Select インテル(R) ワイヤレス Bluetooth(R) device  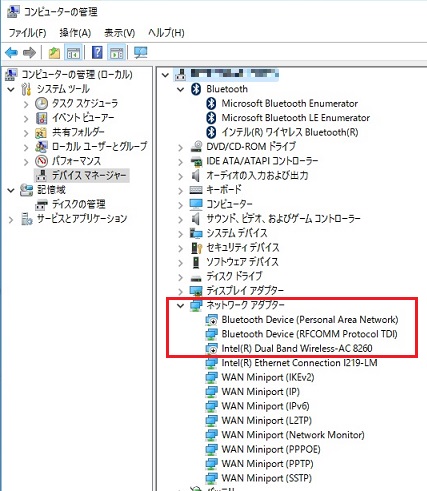click(x=290, y=132)
